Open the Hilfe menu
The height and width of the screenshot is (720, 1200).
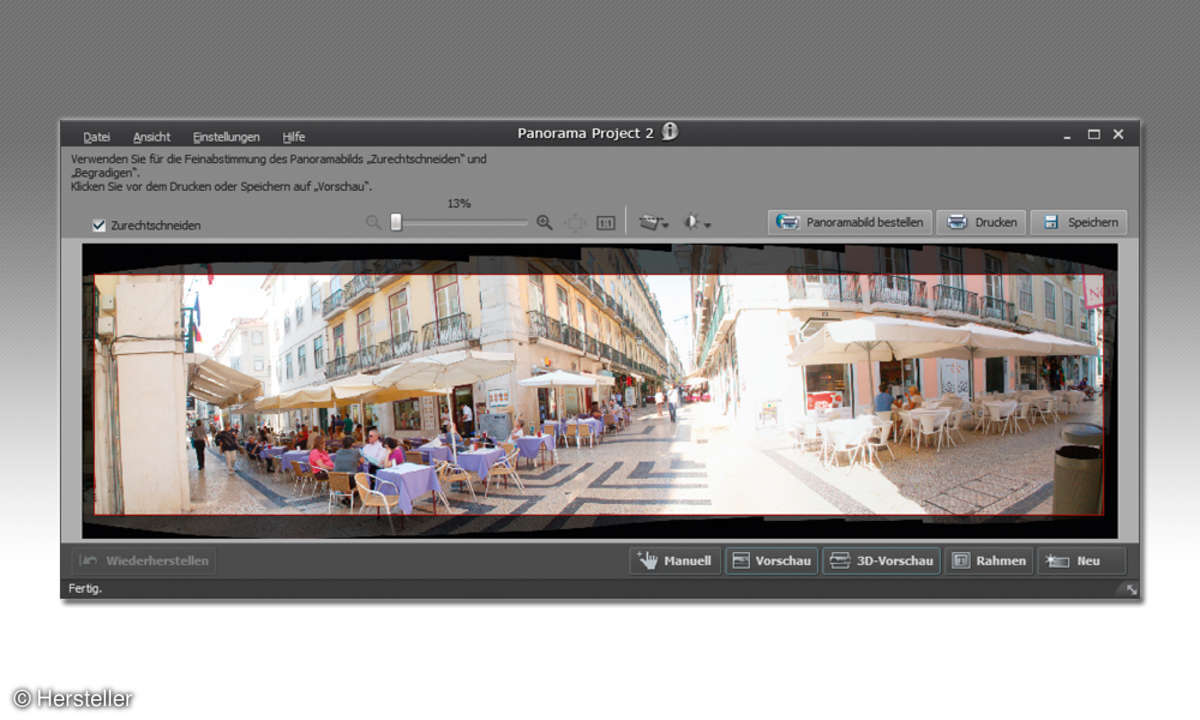click(x=294, y=137)
